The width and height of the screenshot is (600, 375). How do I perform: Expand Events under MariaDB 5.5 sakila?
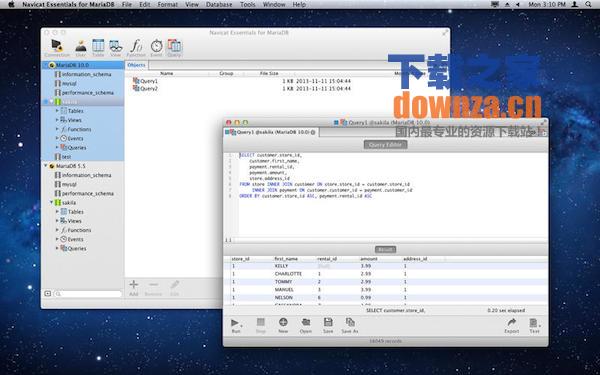(x=57, y=239)
